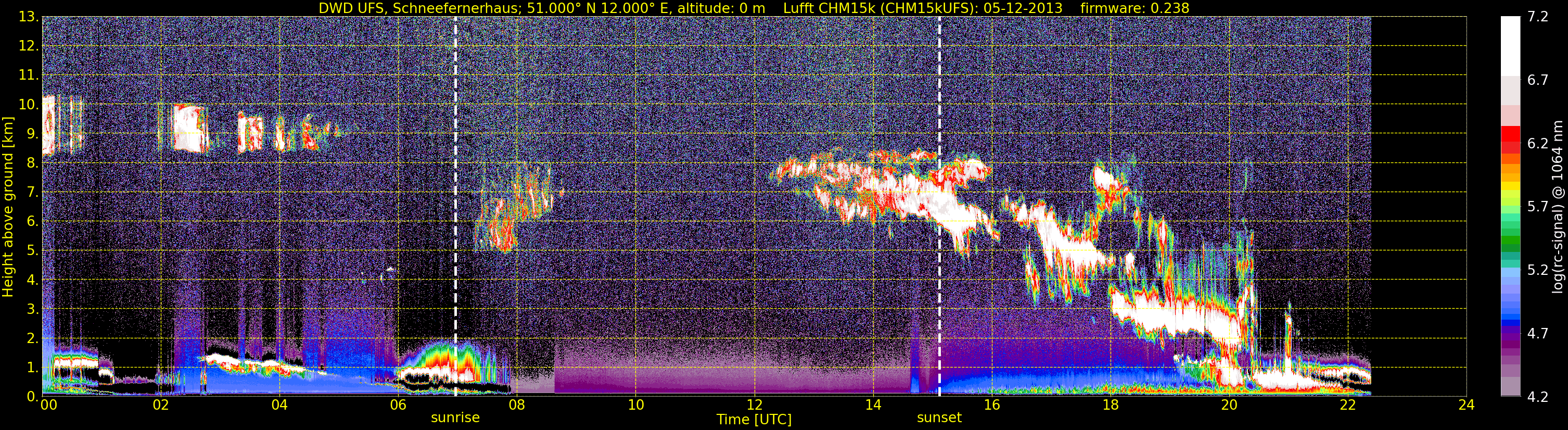Viewport: 1568px width, 430px height.
Task: Click the '18' tick on the time axis
Action: pos(1110,405)
